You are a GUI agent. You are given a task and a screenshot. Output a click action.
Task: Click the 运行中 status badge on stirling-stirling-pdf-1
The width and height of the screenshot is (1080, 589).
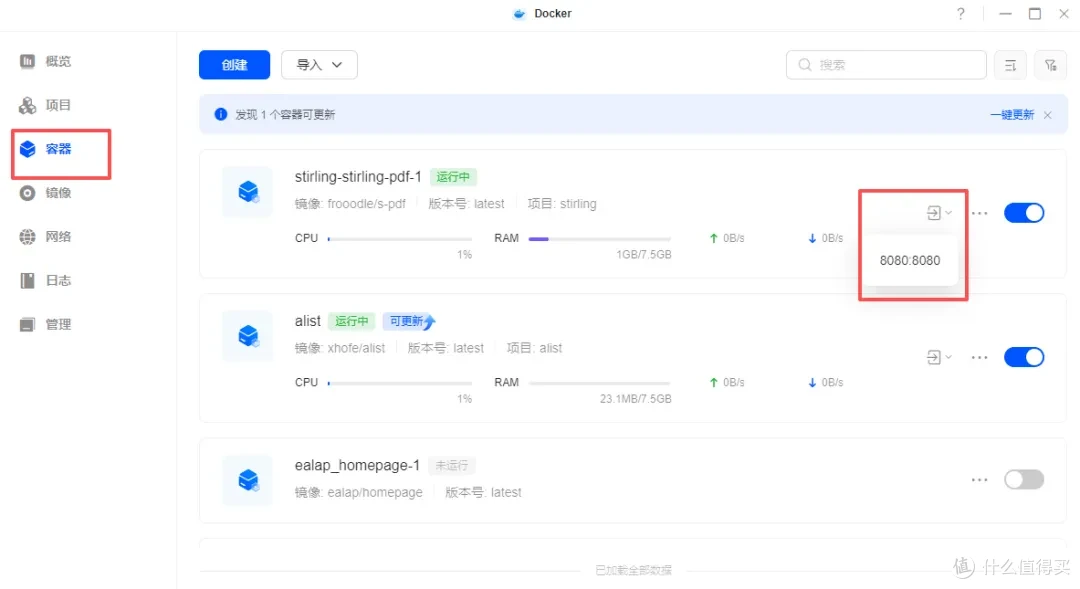[453, 177]
